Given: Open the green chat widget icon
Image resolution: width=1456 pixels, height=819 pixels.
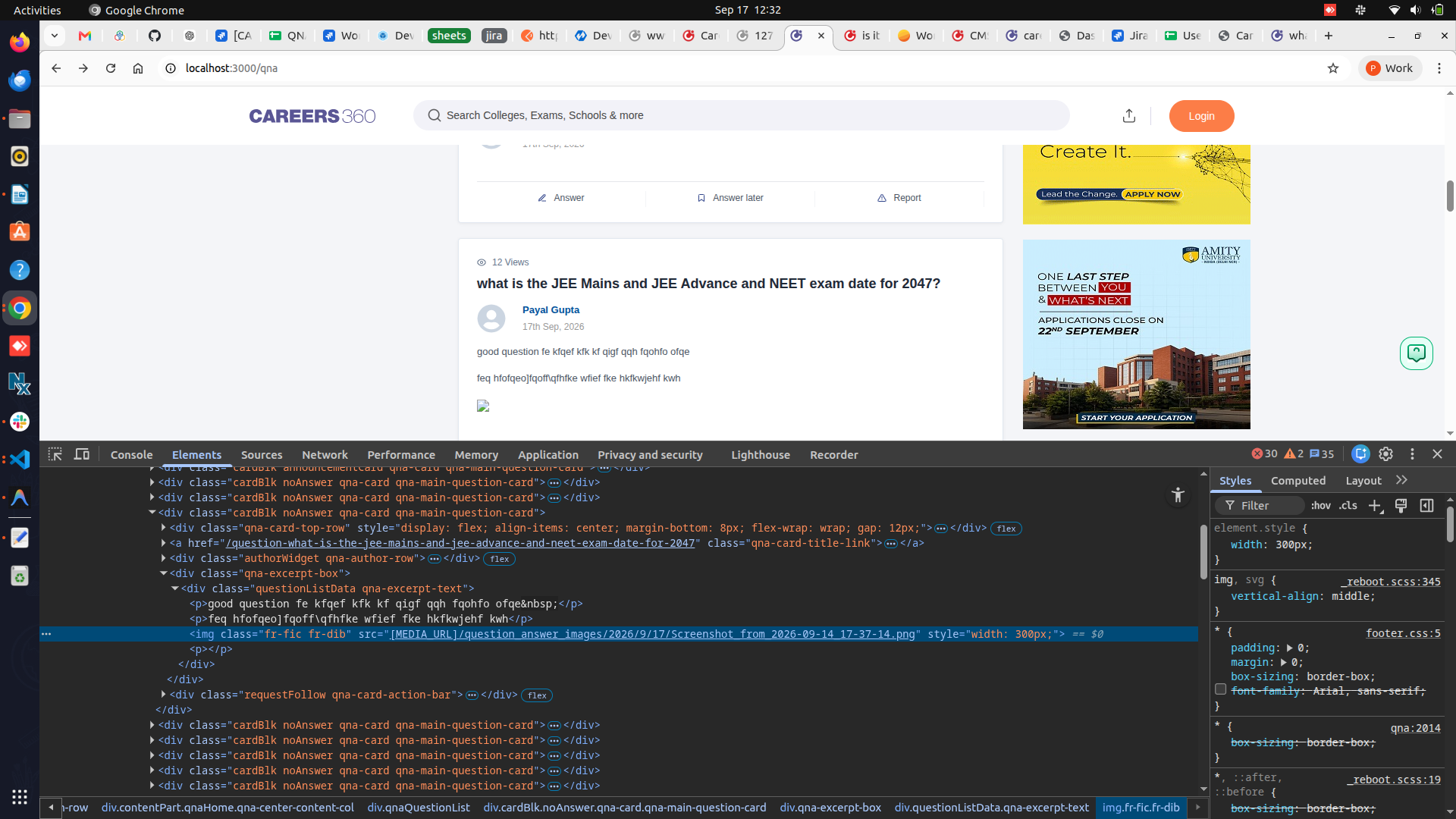Looking at the screenshot, I should coord(1416,353).
